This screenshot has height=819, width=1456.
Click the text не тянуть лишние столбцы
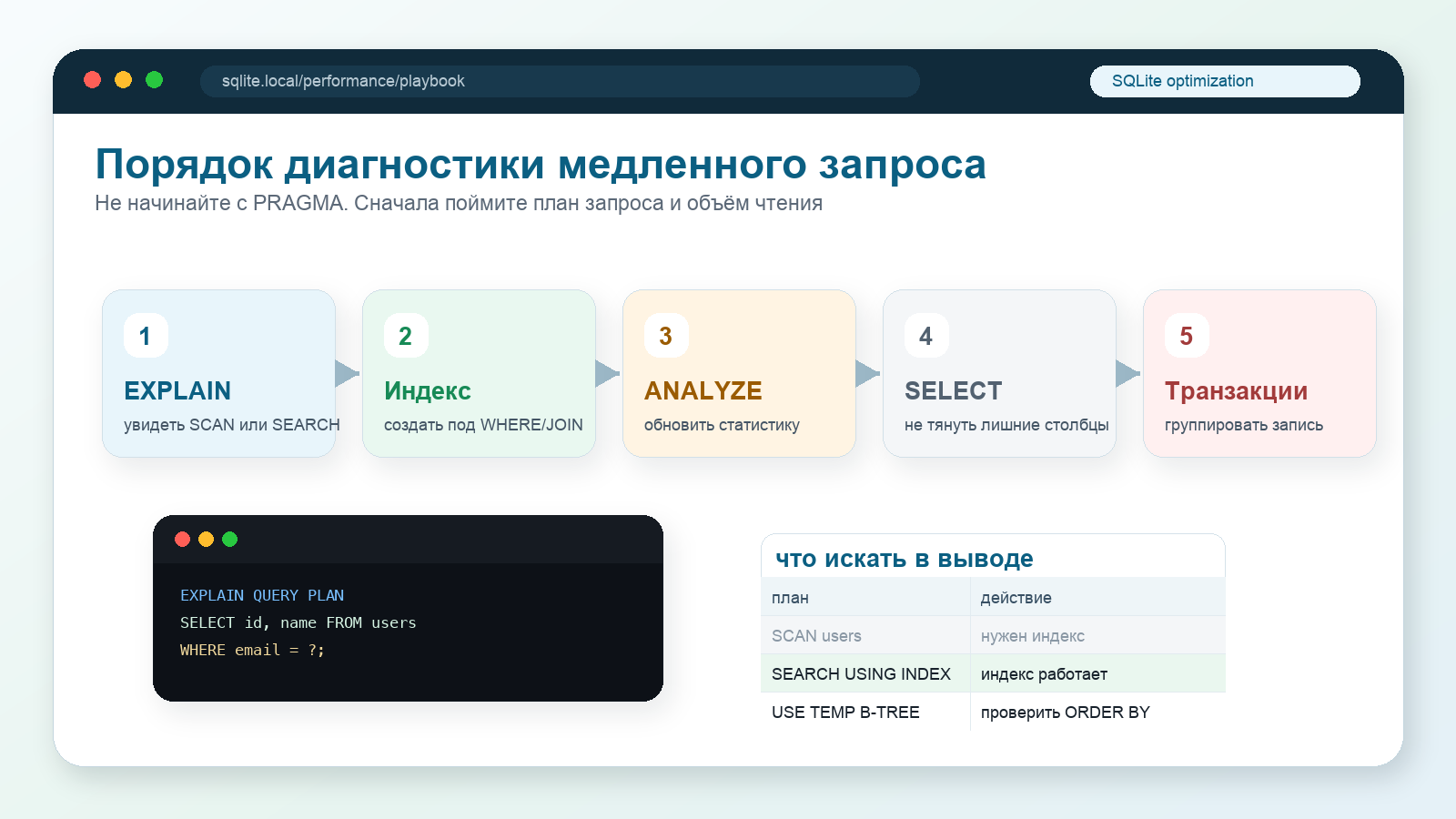(1006, 425)
